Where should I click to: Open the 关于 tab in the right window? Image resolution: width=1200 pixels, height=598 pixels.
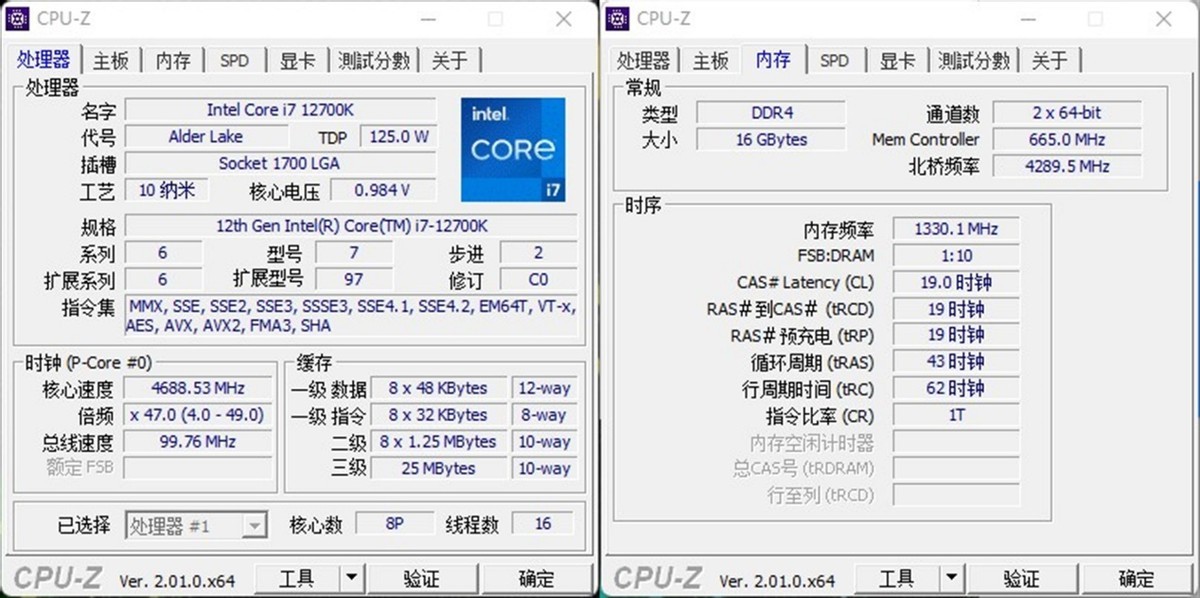tap(1050, 61)
